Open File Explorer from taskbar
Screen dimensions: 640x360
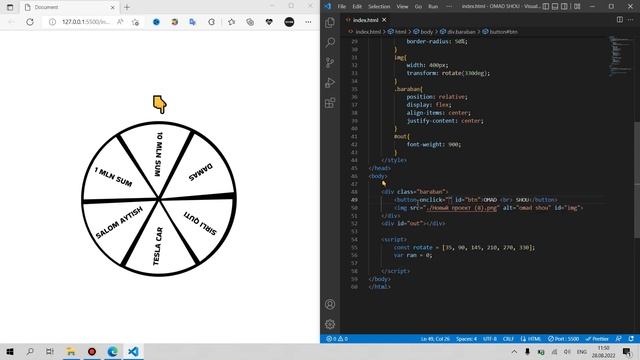71,351
